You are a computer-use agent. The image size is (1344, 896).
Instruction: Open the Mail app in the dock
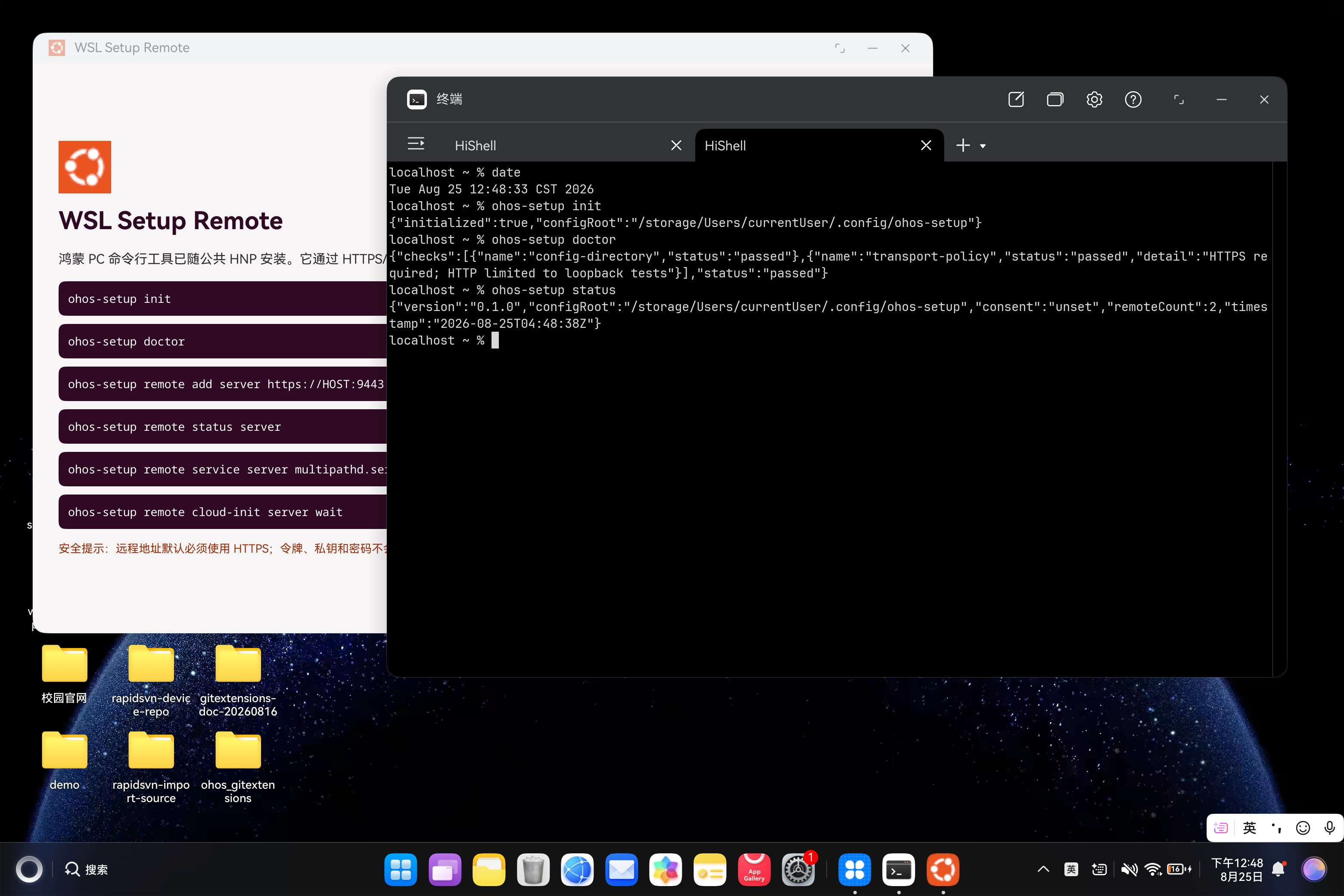(x=621, y=870)
